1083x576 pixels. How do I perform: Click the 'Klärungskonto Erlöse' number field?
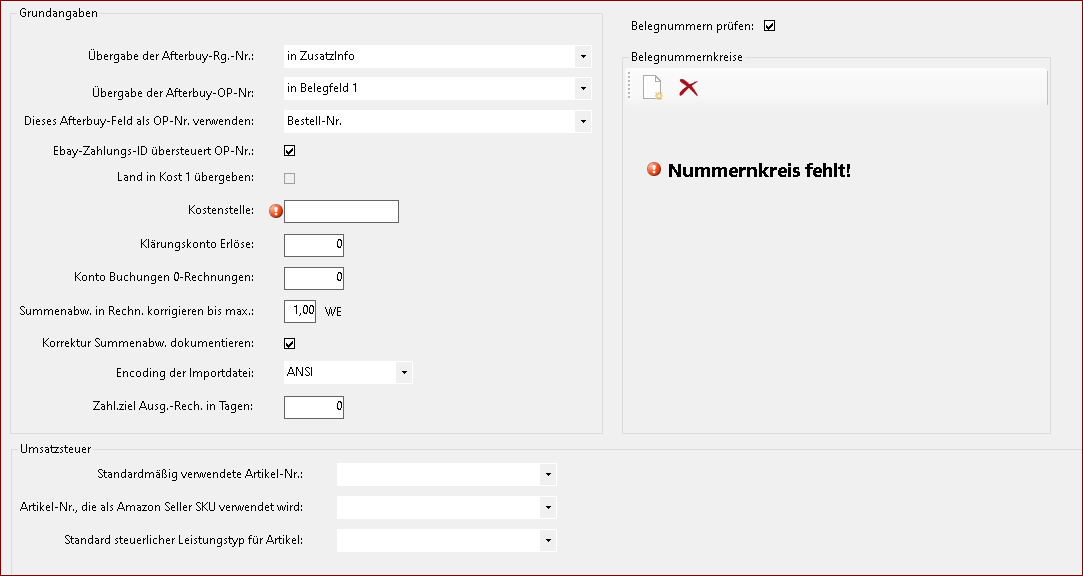(x=313, y=244)
